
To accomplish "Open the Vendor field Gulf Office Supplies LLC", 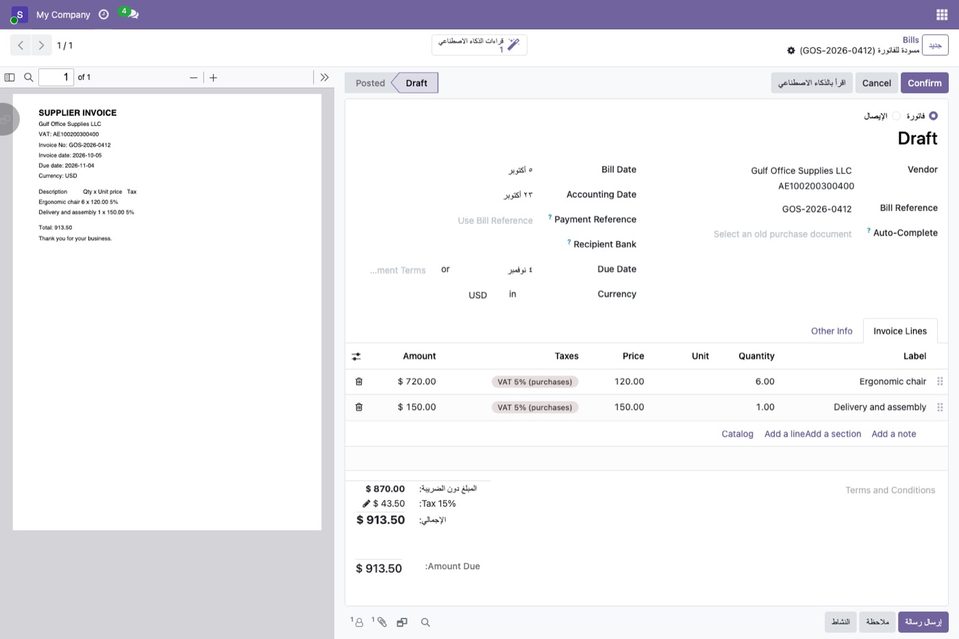I will 801,171.
